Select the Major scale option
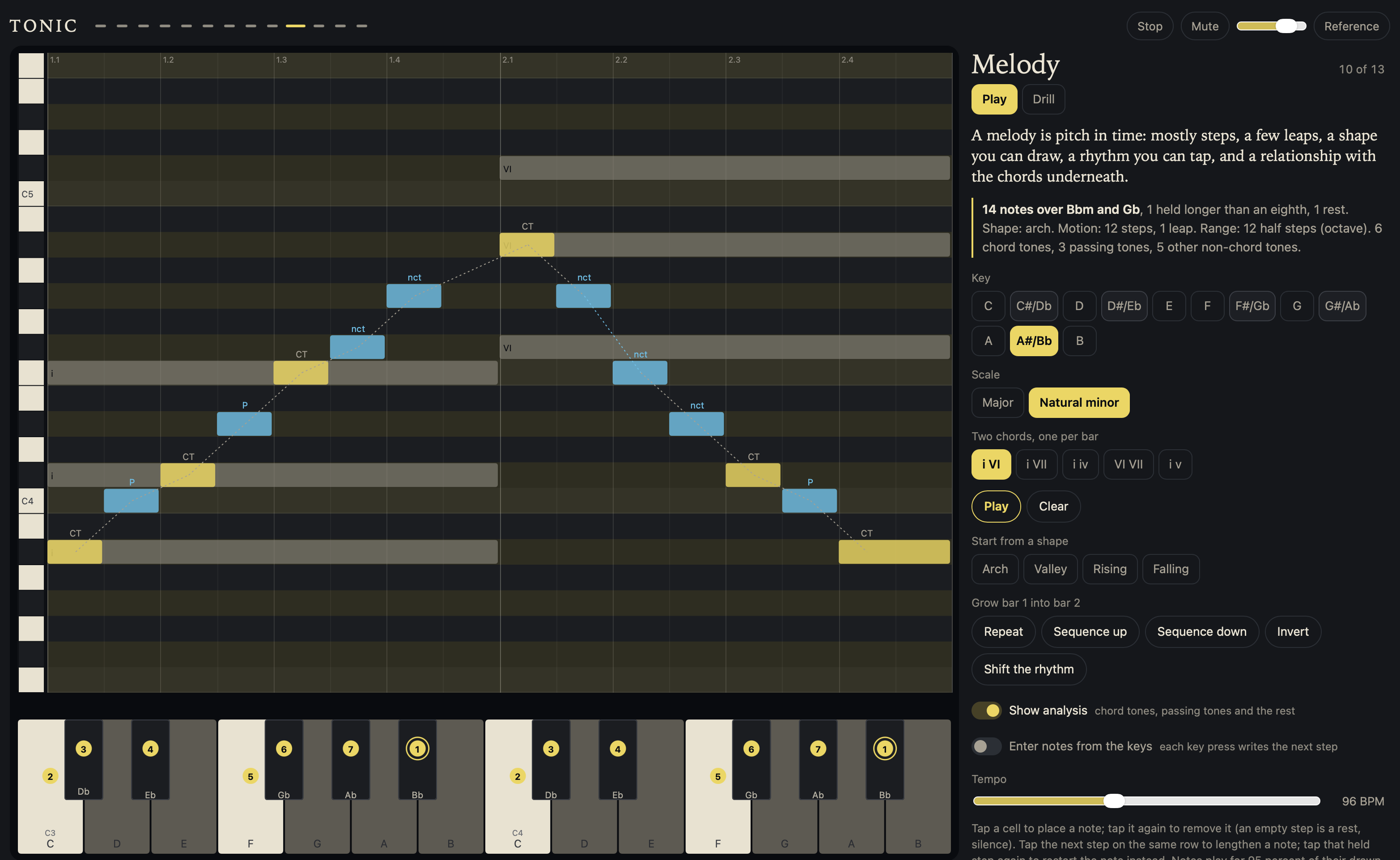Viewport: 1400px width, 860px height. pos(997,403)
